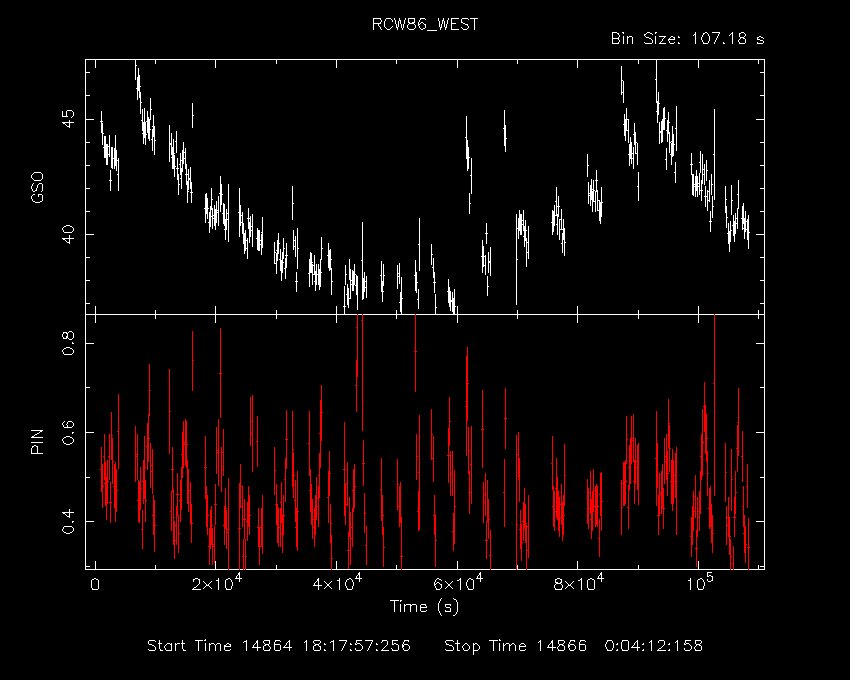Click the 8×10^4 time axis label

[x=579, y=583]
